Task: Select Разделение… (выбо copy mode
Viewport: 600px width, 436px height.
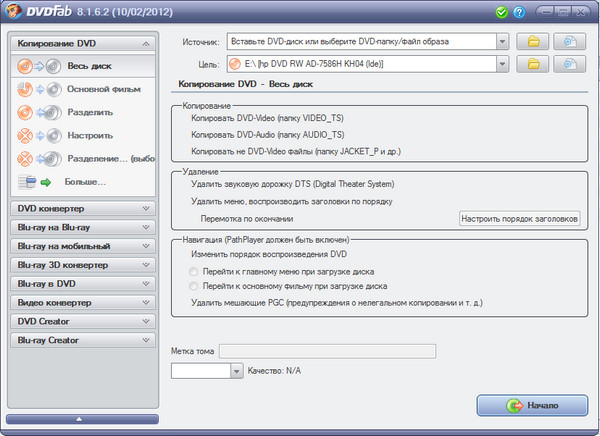Action: [83, 159]
